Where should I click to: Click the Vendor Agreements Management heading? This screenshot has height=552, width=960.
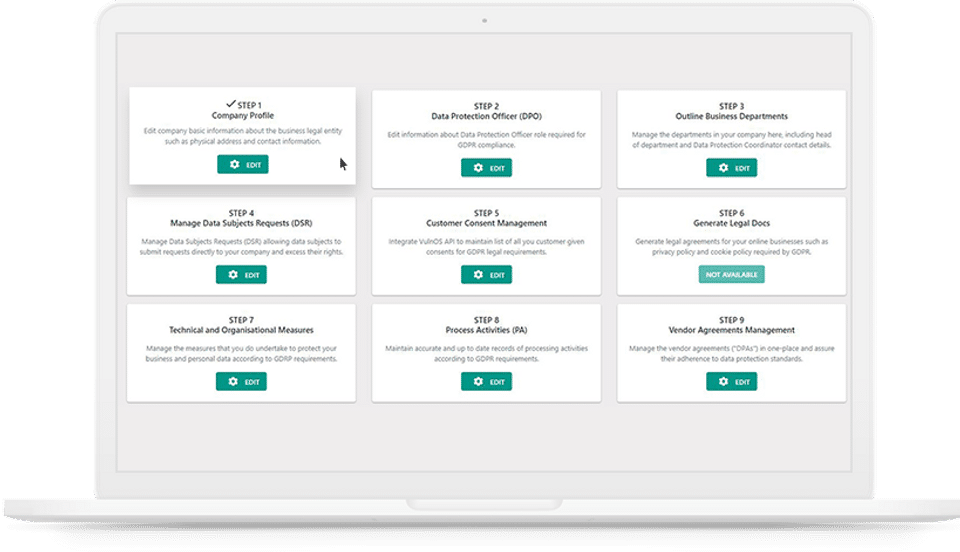pos(732,330)
